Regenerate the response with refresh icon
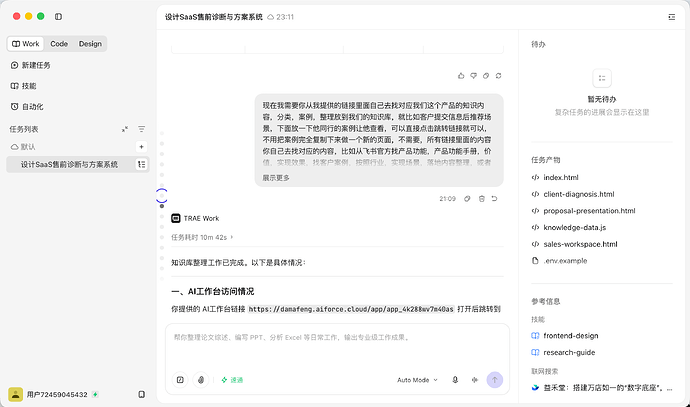Image resolution: width=690 pixels, height=407 pixels. tap(499, 76)
